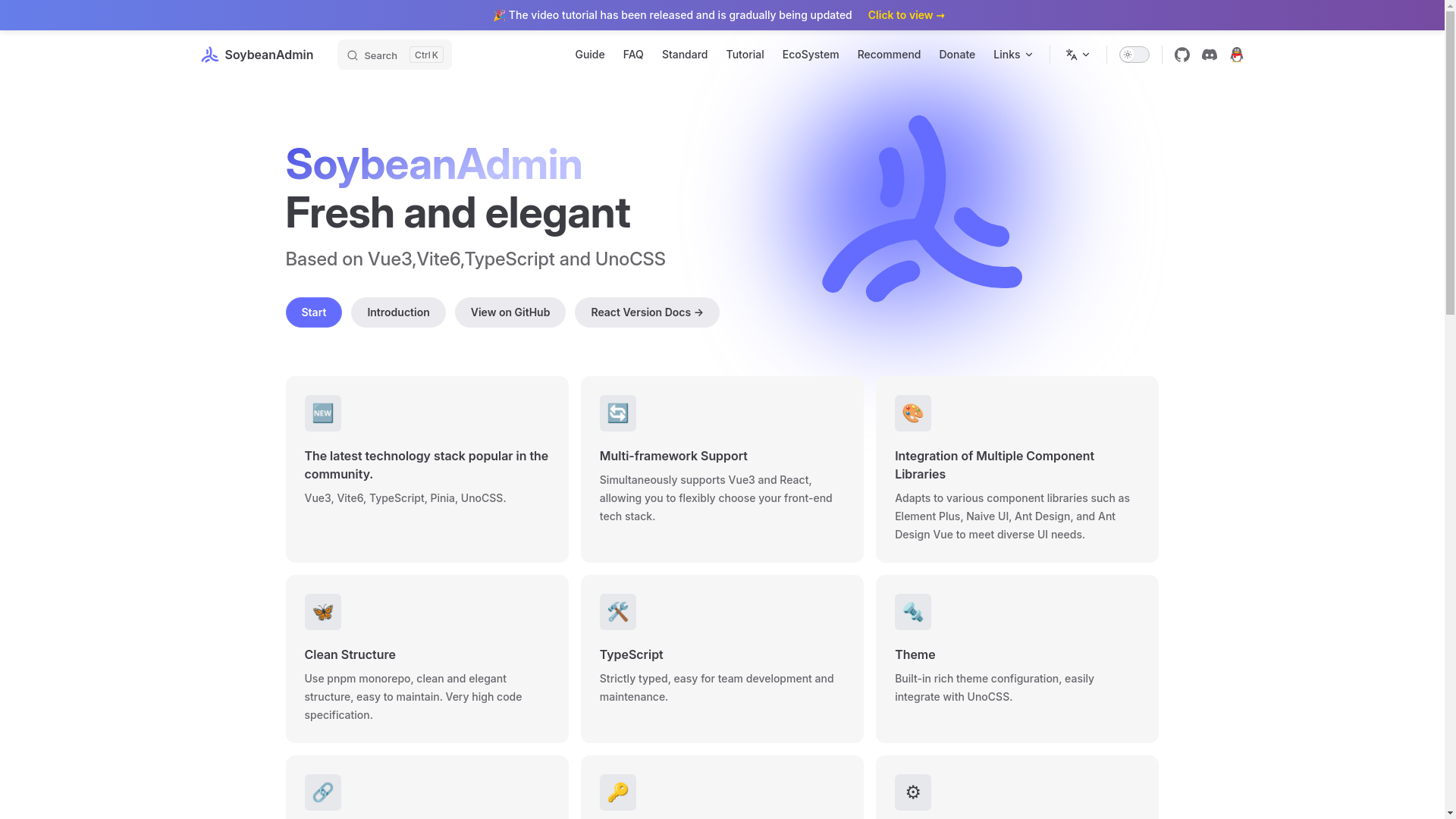Click 'Vue3, Vite6, TypeScript, Pinia, UnoCSS.' text

tap(405, 498)
